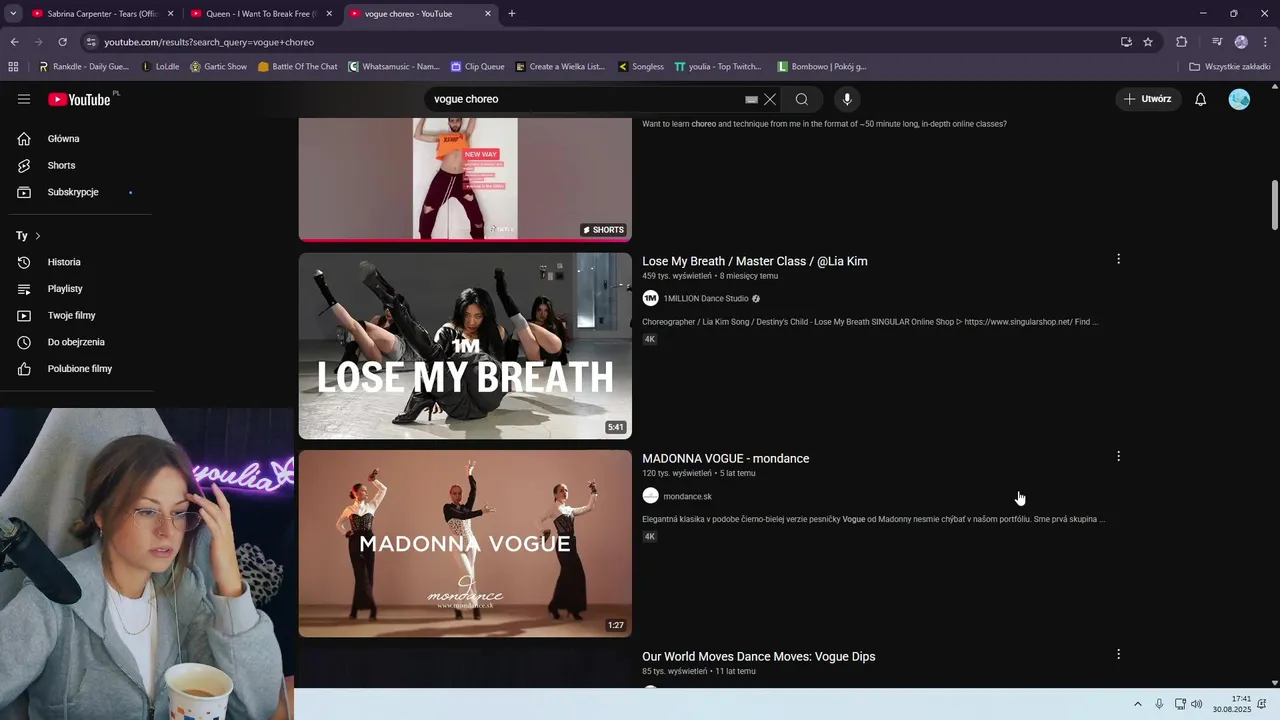
Task: Bookmark this page with the star icon
Action: (x=1148, y=42)
